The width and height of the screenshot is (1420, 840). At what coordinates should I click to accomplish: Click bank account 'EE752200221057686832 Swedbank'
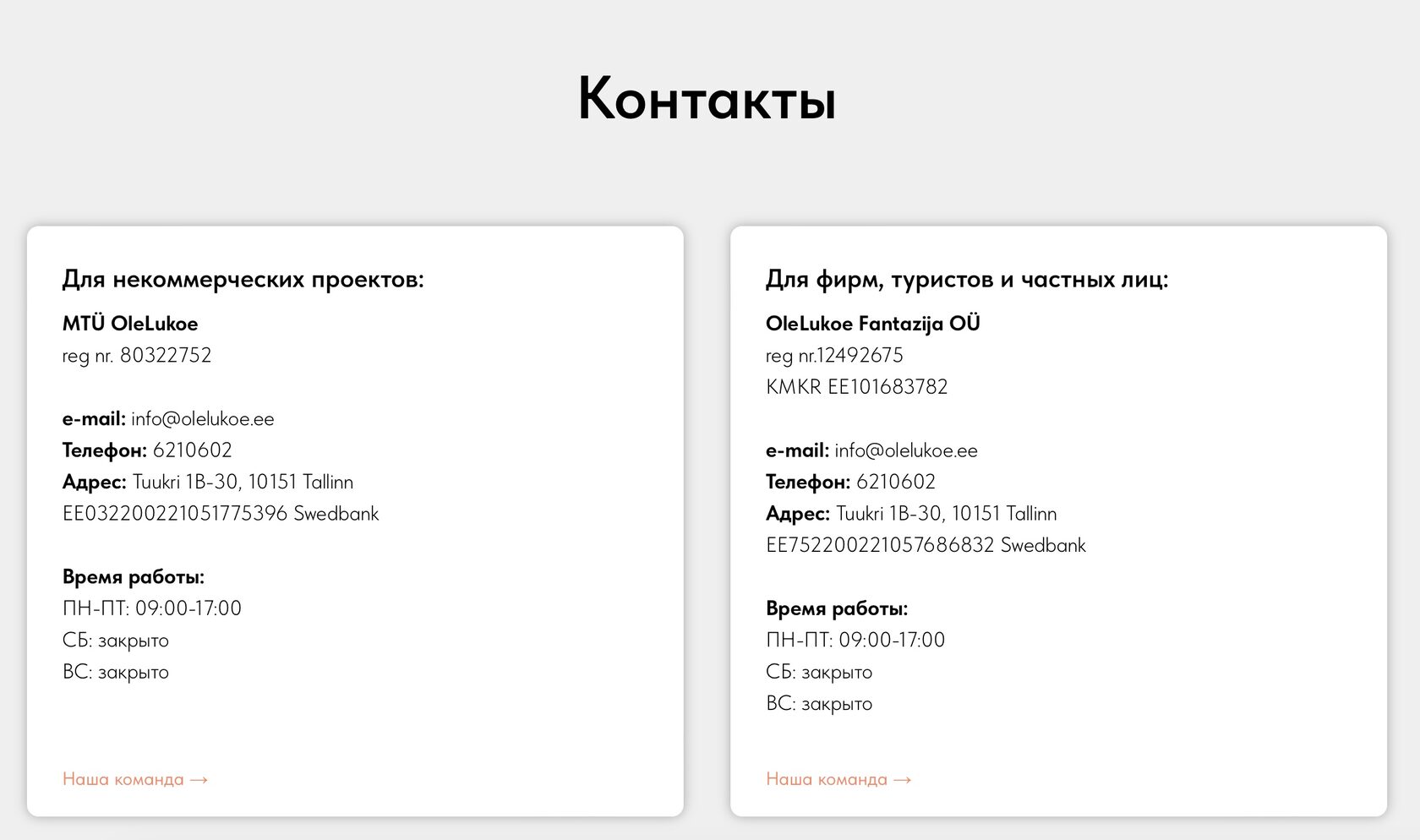926,545
